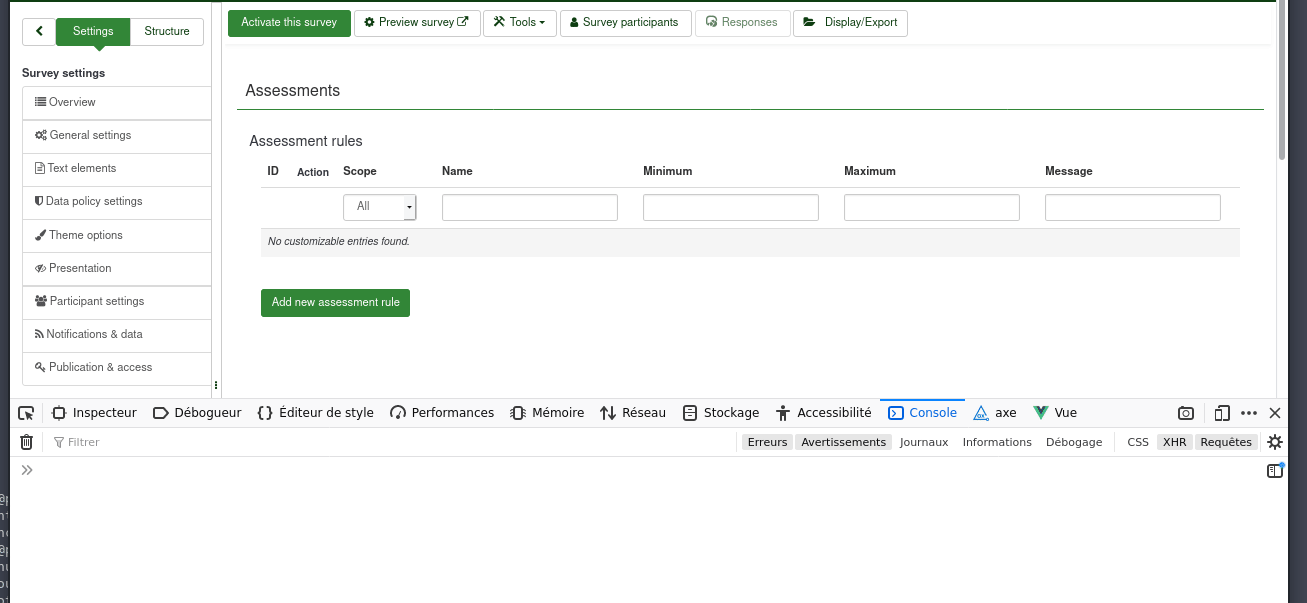Viewport: 1307px width, 603px height.
Task: Open the Display/Export menu
Action: (850, 23)
